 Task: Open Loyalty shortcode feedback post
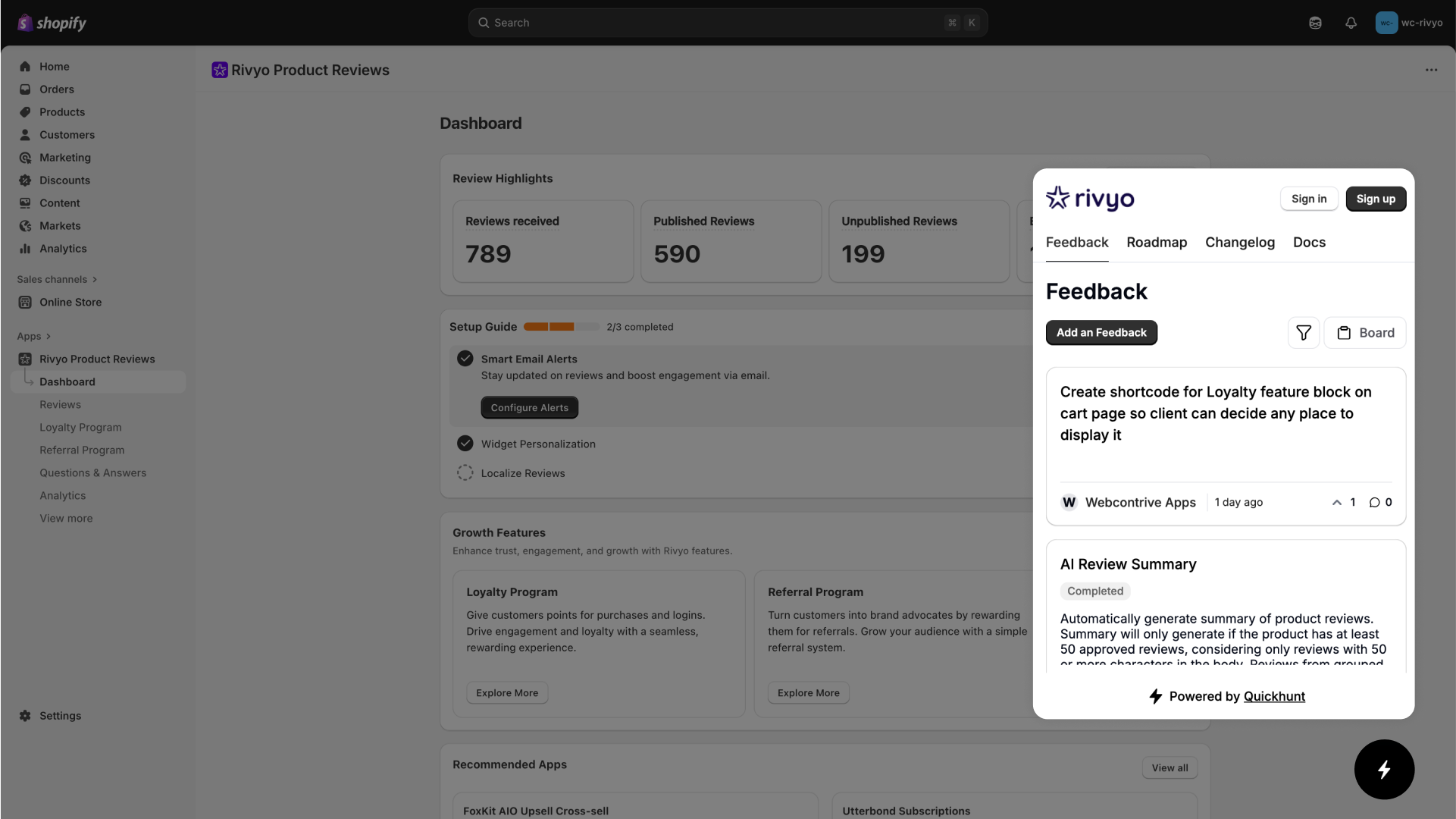tap(1216, 413)
